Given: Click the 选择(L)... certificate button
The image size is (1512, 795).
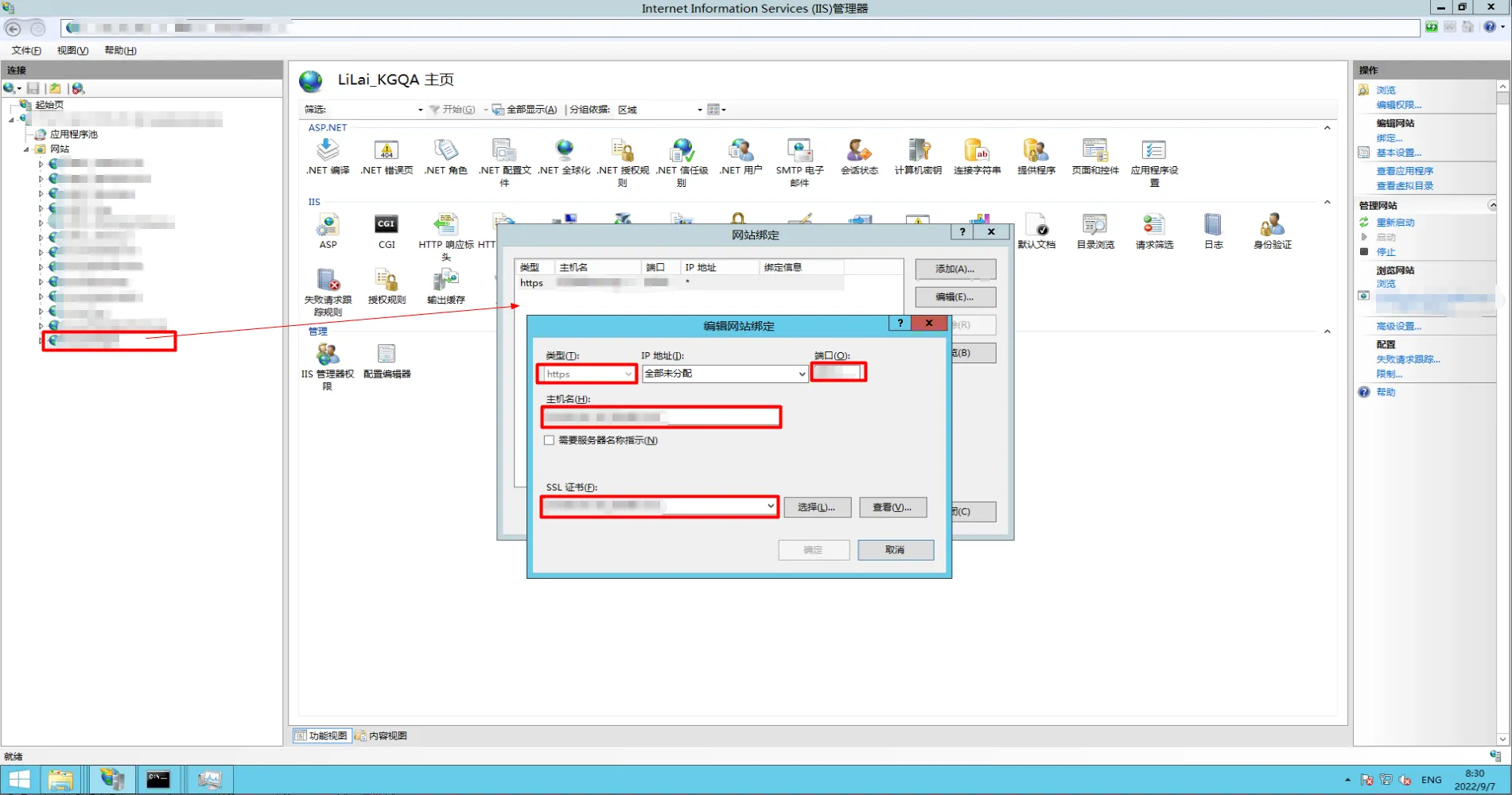Looking at the screenshot, I should [817, 507].
